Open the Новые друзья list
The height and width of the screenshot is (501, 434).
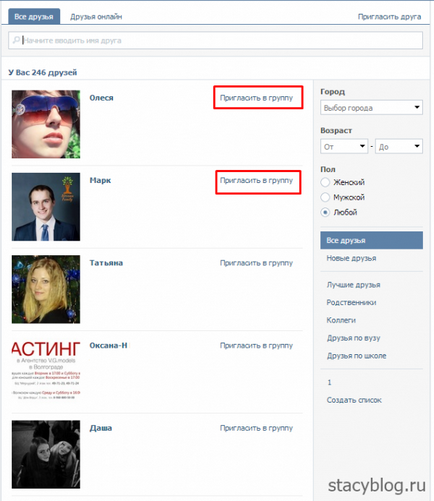click(351, 258)
